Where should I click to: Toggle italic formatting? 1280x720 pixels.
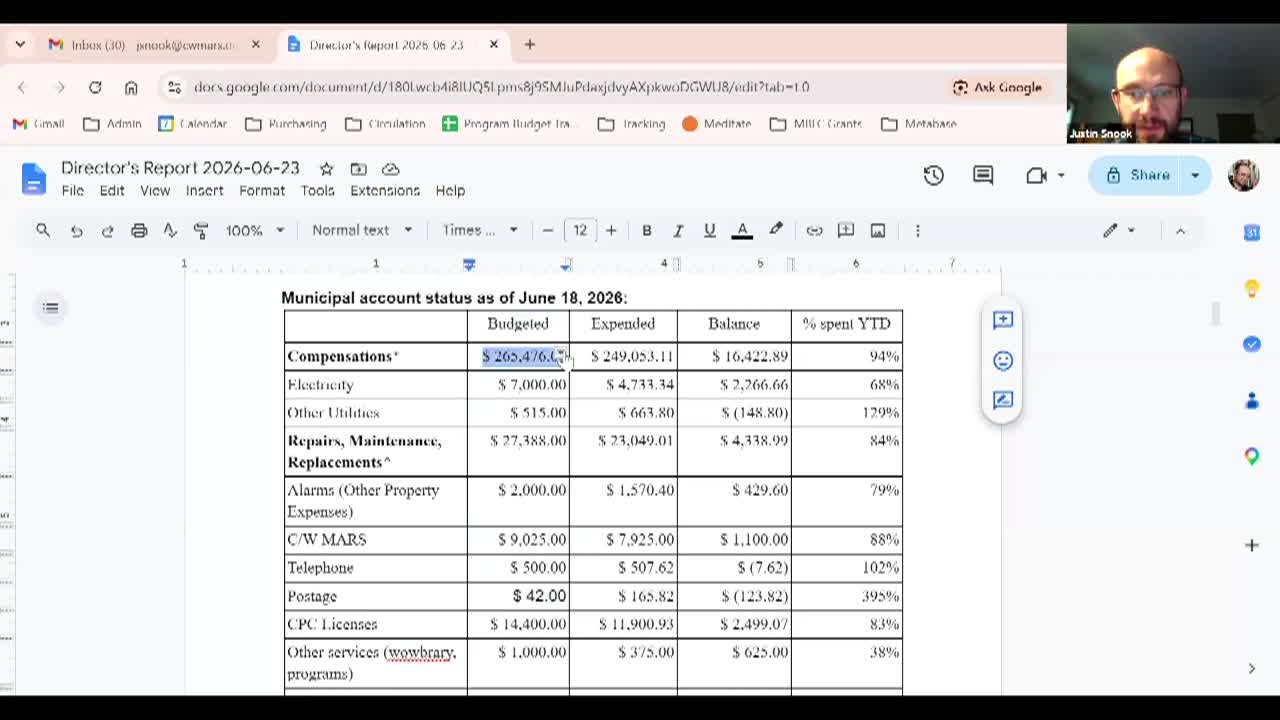click(x=678, y=230)
